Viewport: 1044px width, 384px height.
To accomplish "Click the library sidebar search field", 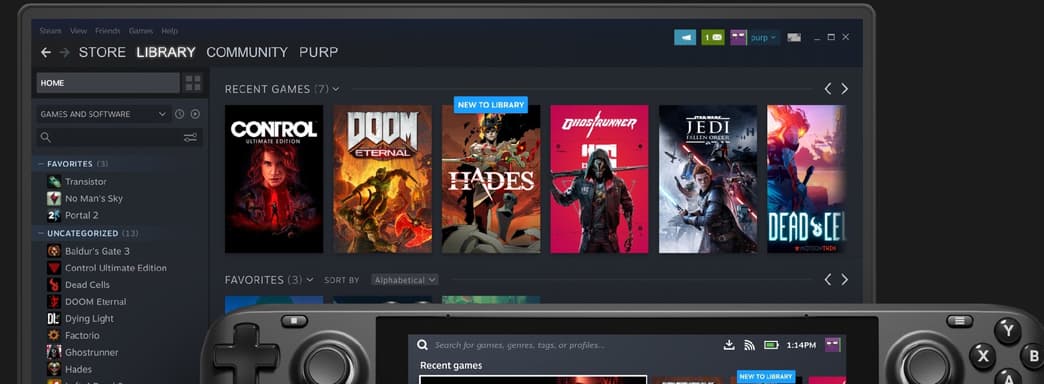I will tap(120, 138).
